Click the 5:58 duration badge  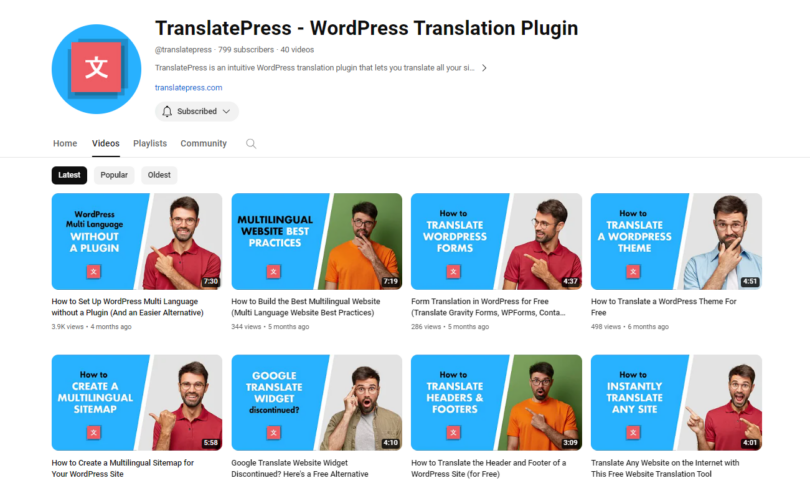[211, 443]
